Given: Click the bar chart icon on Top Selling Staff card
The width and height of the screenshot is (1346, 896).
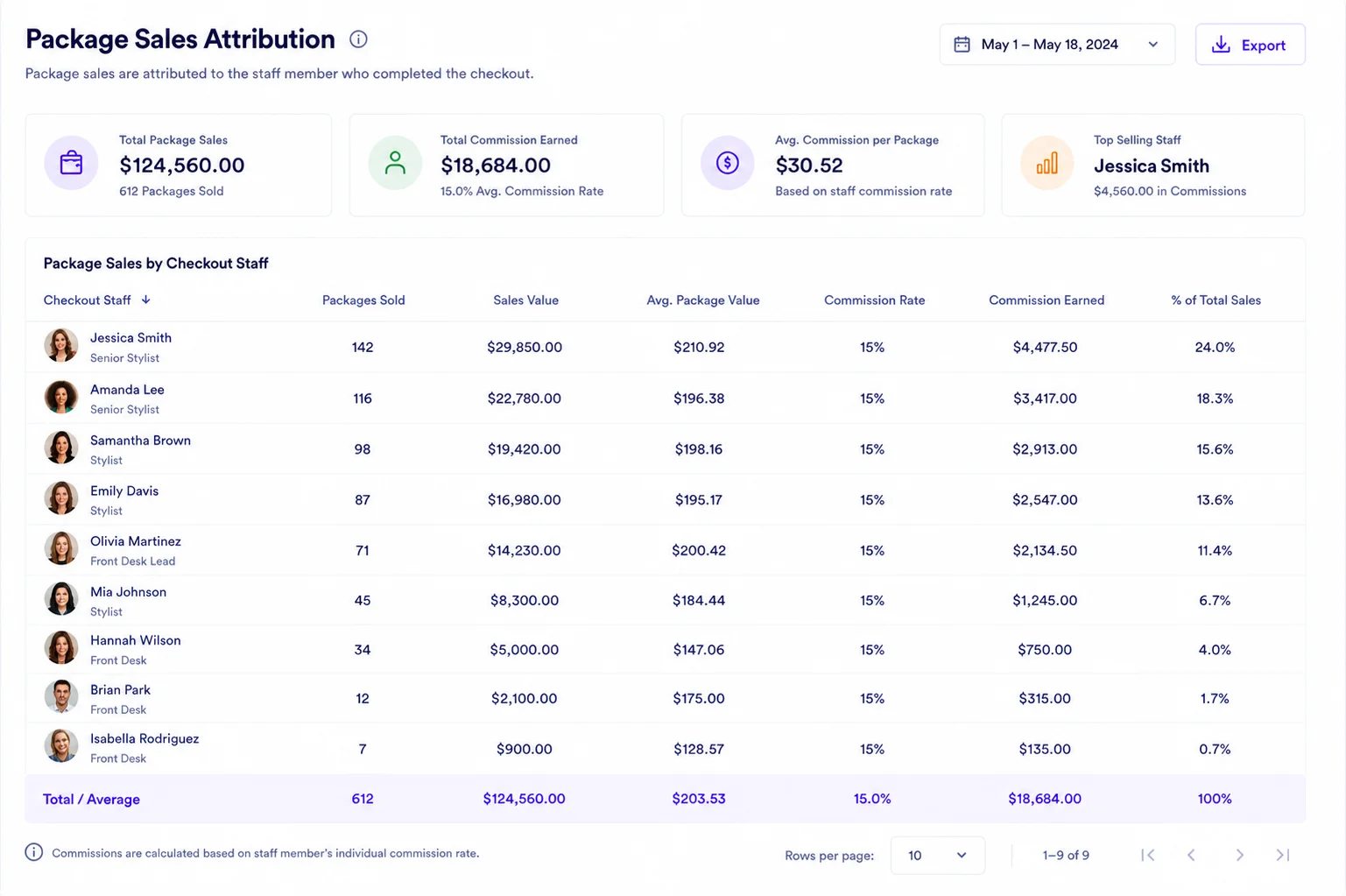Looking at the screenshot, I should 1047,163.
